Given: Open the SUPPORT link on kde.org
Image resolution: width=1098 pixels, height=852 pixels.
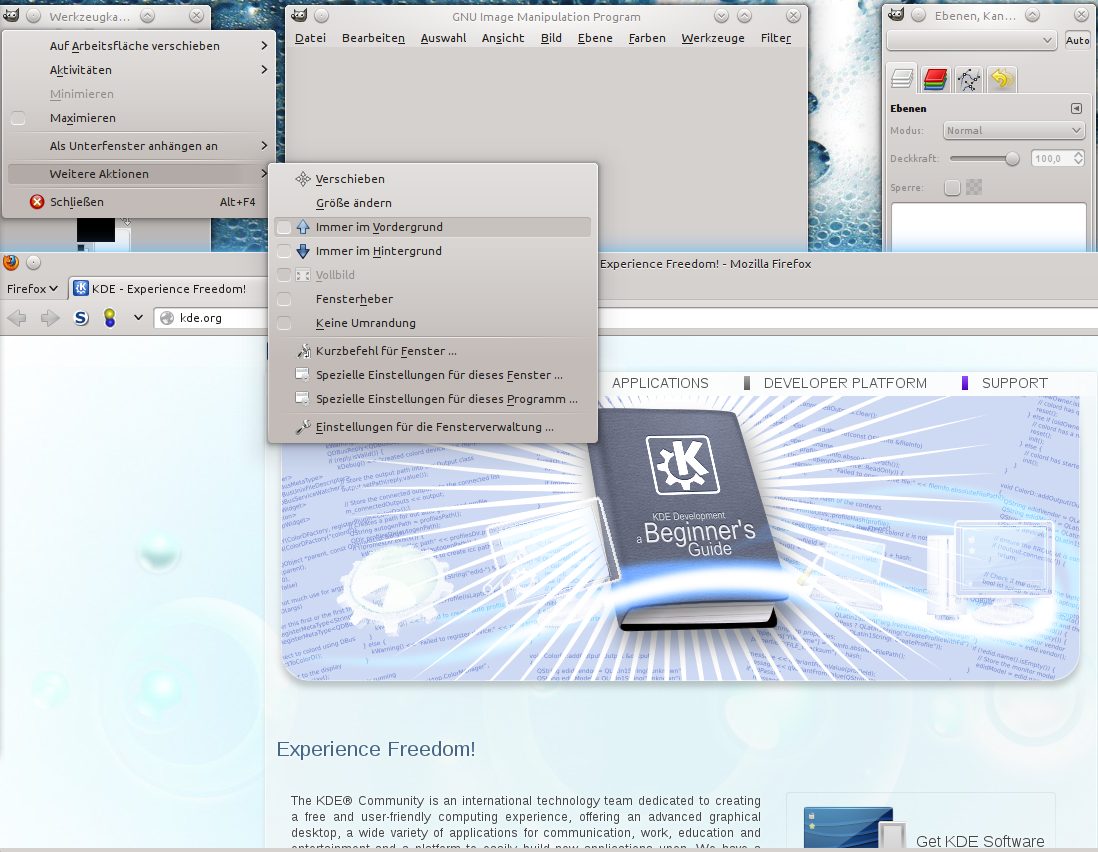Looking at the screenshot, I should [x=1015, y=383].
